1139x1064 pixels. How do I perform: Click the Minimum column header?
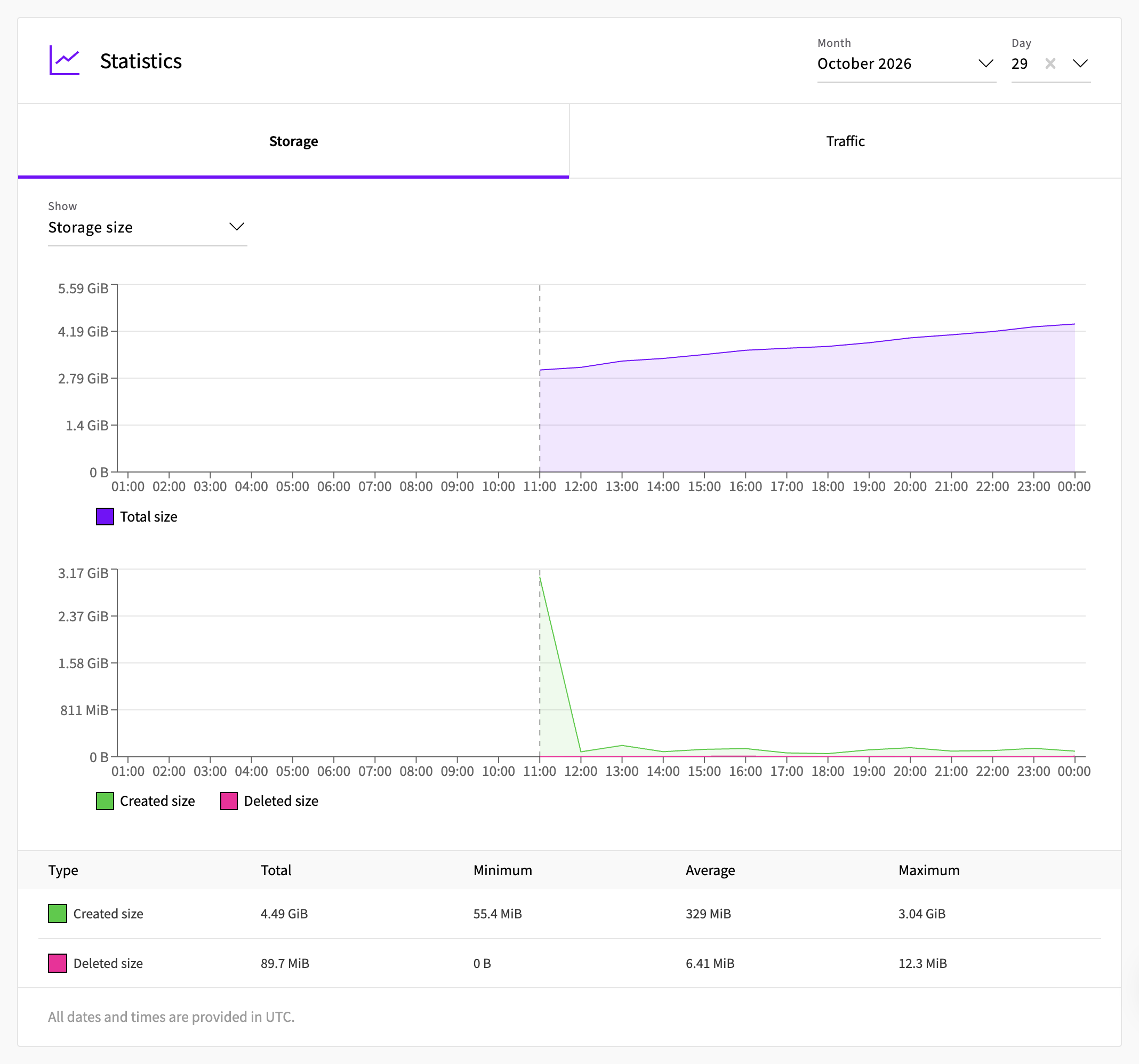coord(502,870)
